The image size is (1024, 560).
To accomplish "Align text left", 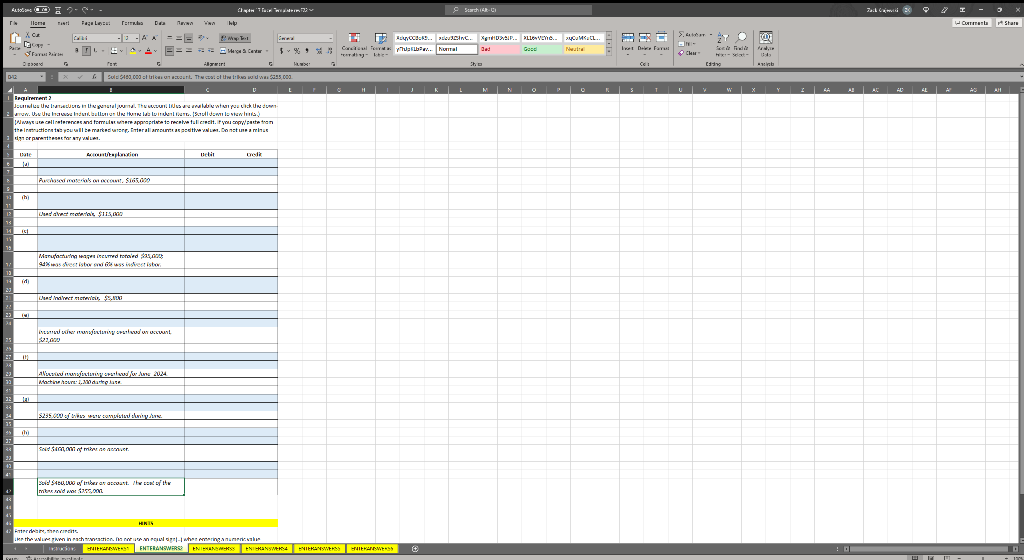I will 169,51.
